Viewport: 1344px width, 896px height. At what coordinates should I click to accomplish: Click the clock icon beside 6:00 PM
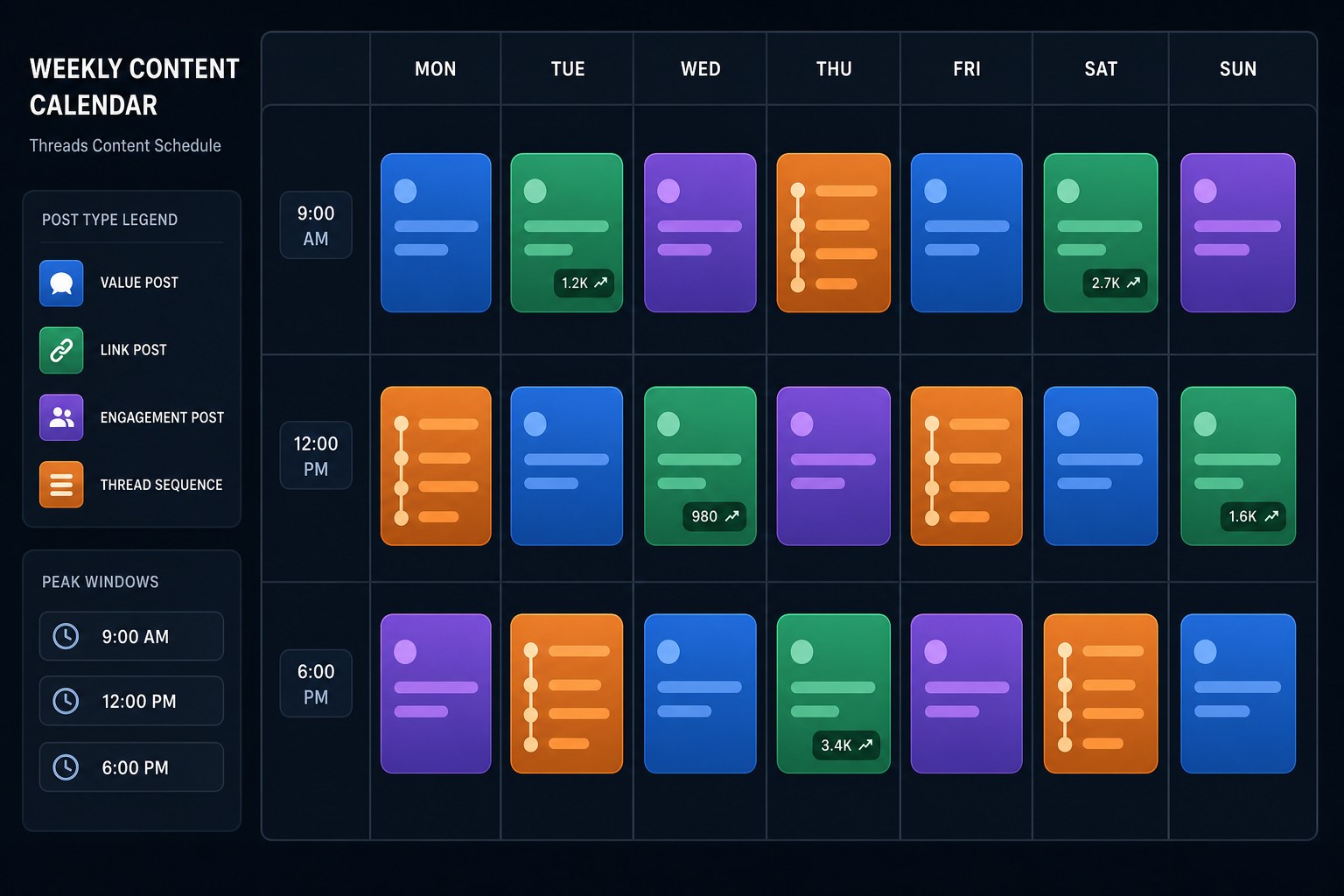[x=66, y=767]
